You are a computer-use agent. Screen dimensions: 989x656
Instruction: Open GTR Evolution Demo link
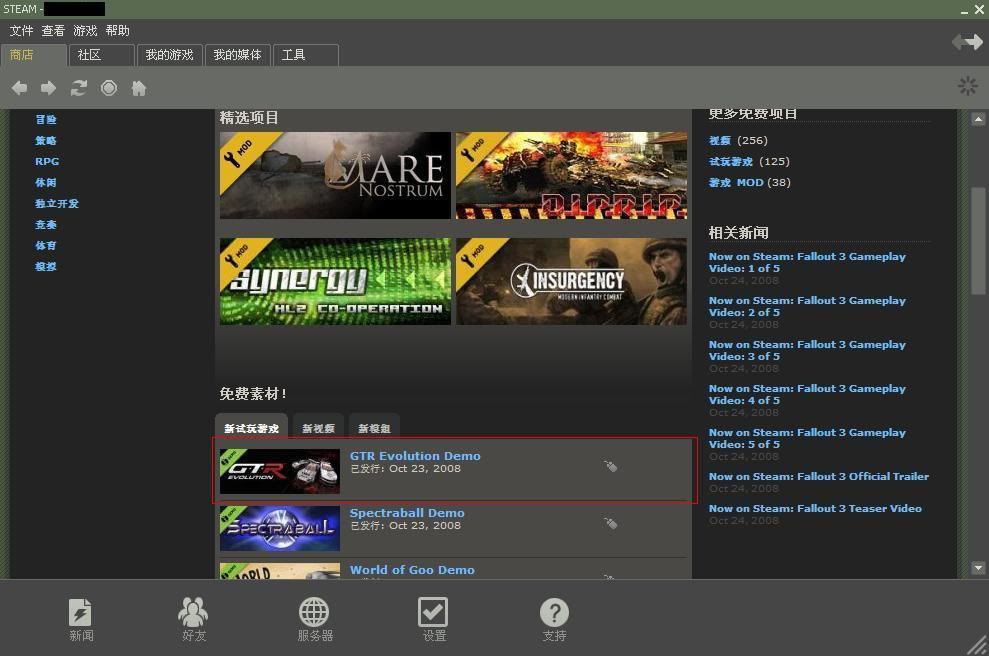415,455
